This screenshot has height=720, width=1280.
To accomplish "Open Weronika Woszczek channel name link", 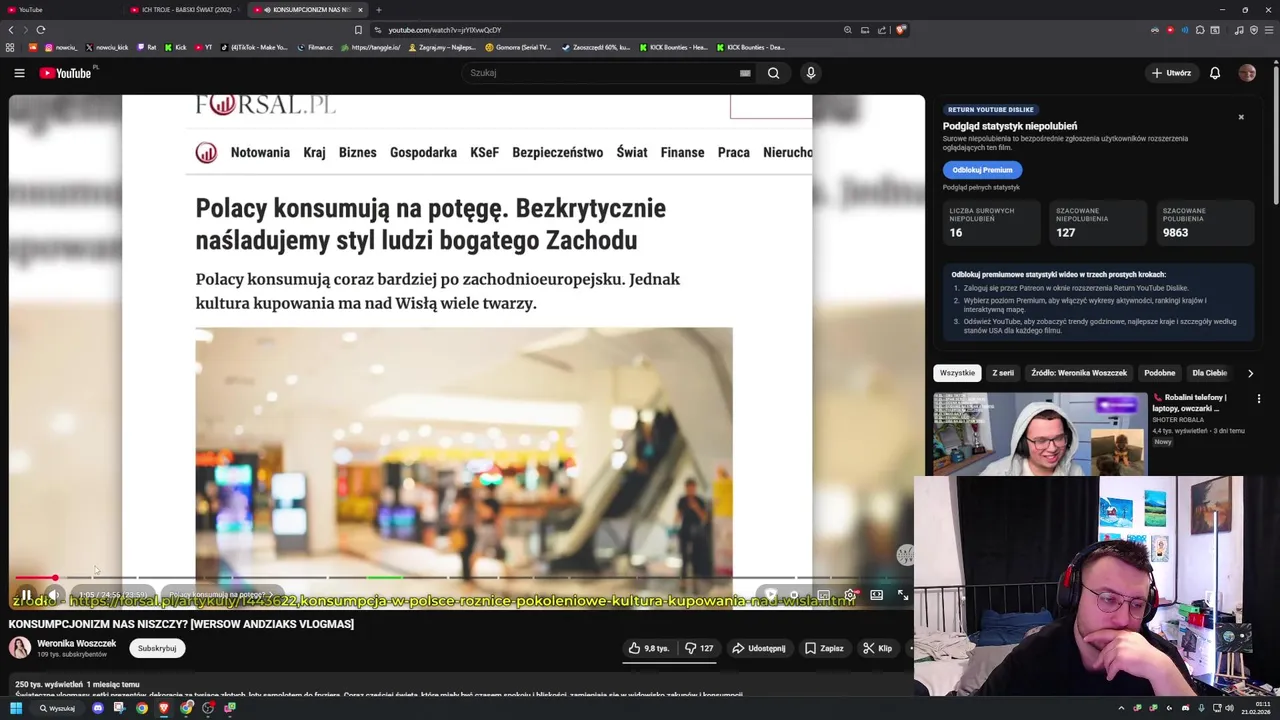I will tap(77, 643).
